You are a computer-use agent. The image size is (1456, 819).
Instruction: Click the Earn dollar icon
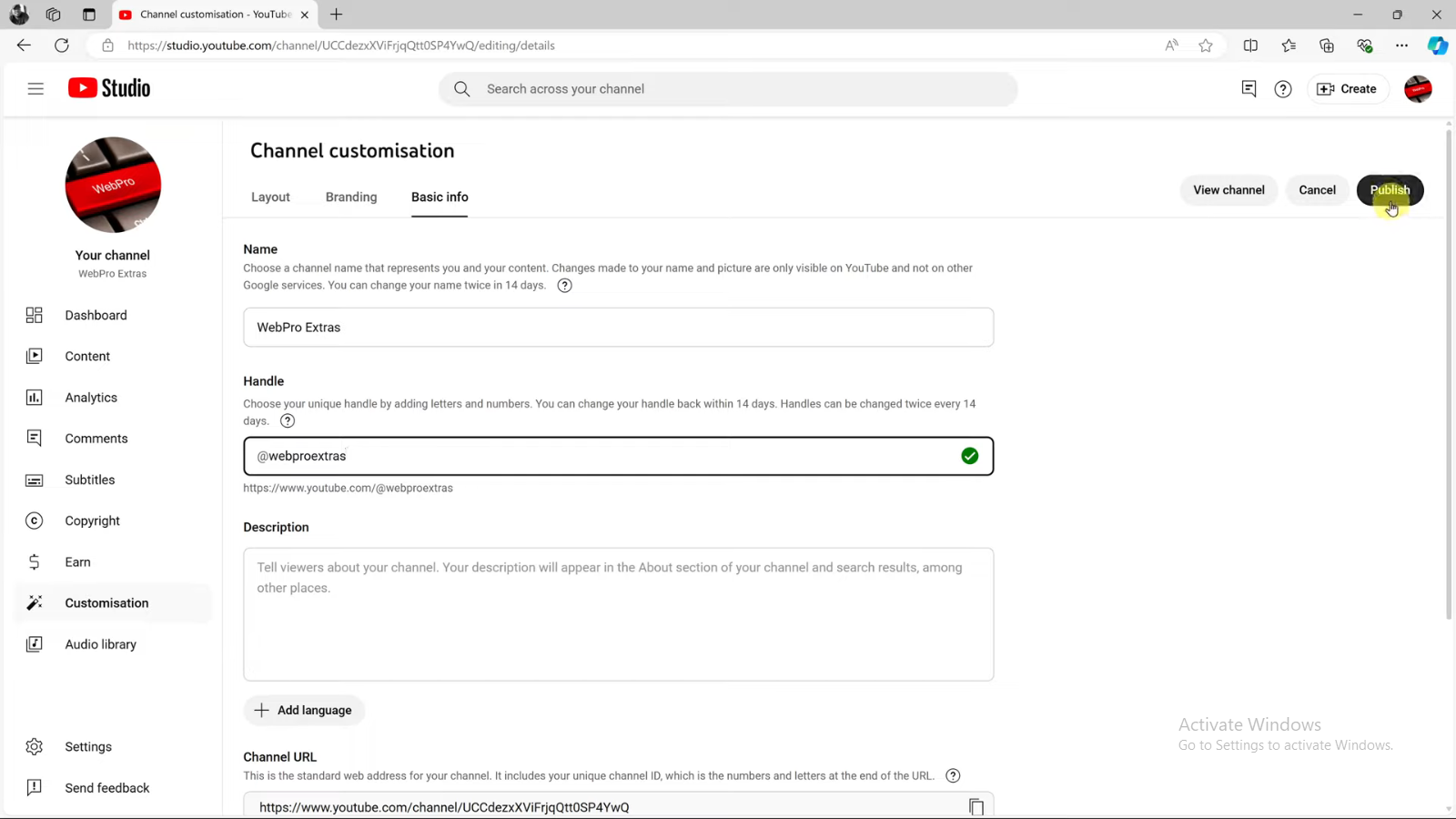pos(35,562)
